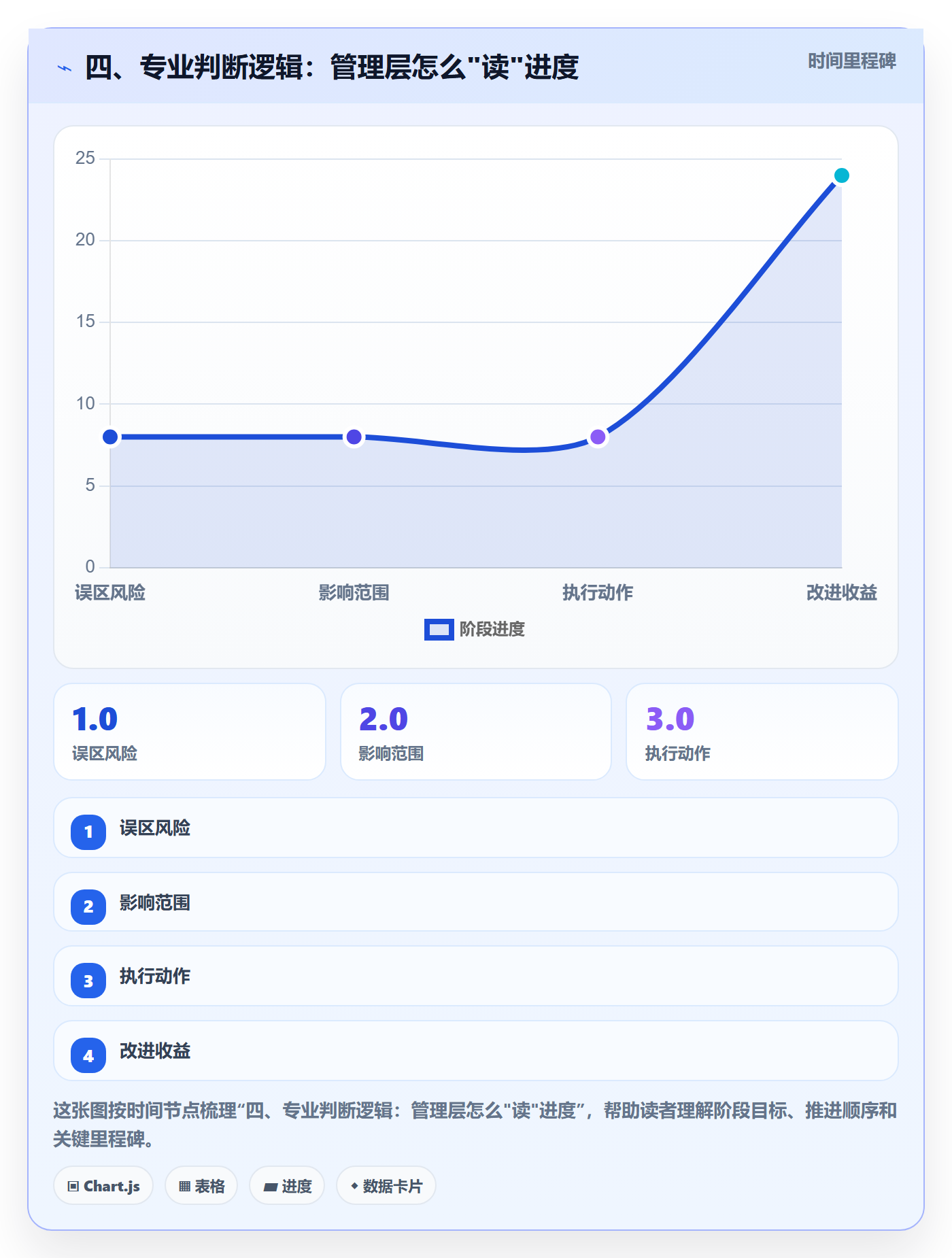Click the purple data point above 执行动作
Viewport: 952px width, 1258px height.
pyautogui.click(x=598, y=437)
